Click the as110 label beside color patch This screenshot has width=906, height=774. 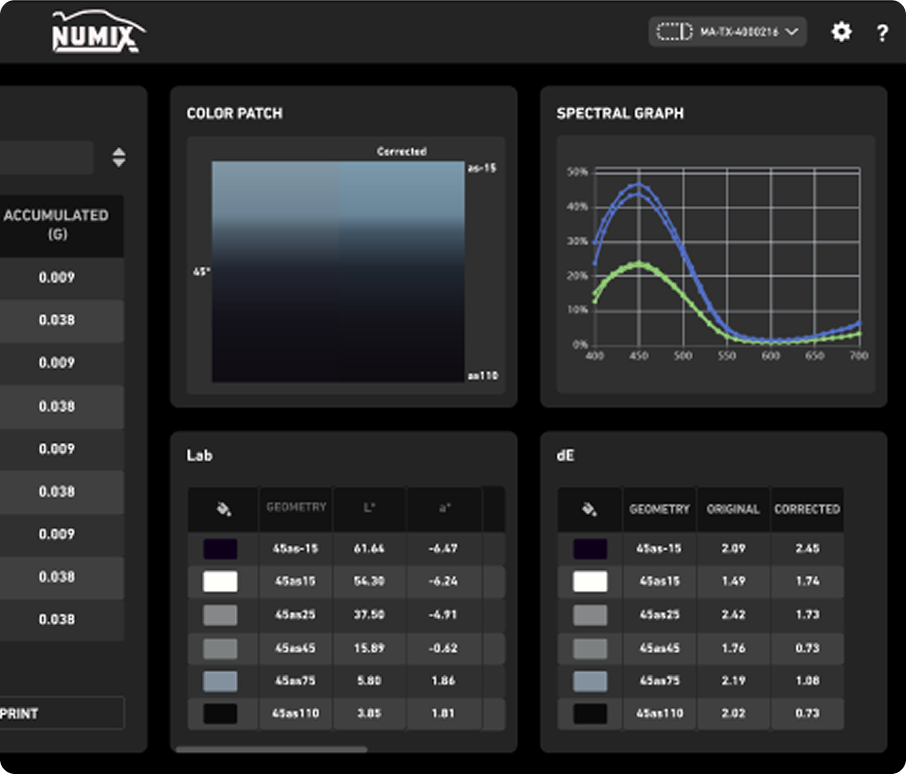(x=482, y=376)
